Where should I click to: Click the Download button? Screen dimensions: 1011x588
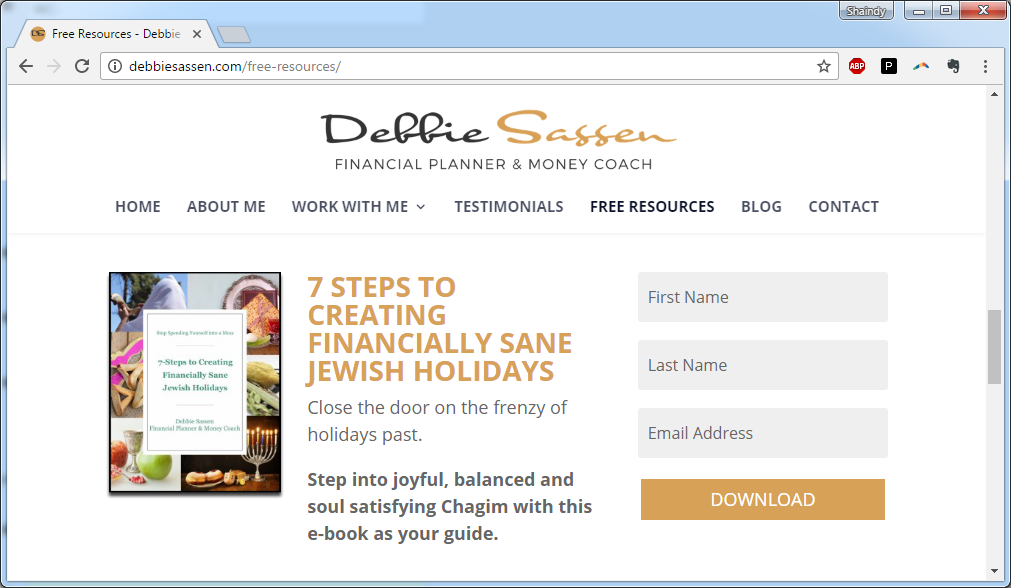[763, 500]
